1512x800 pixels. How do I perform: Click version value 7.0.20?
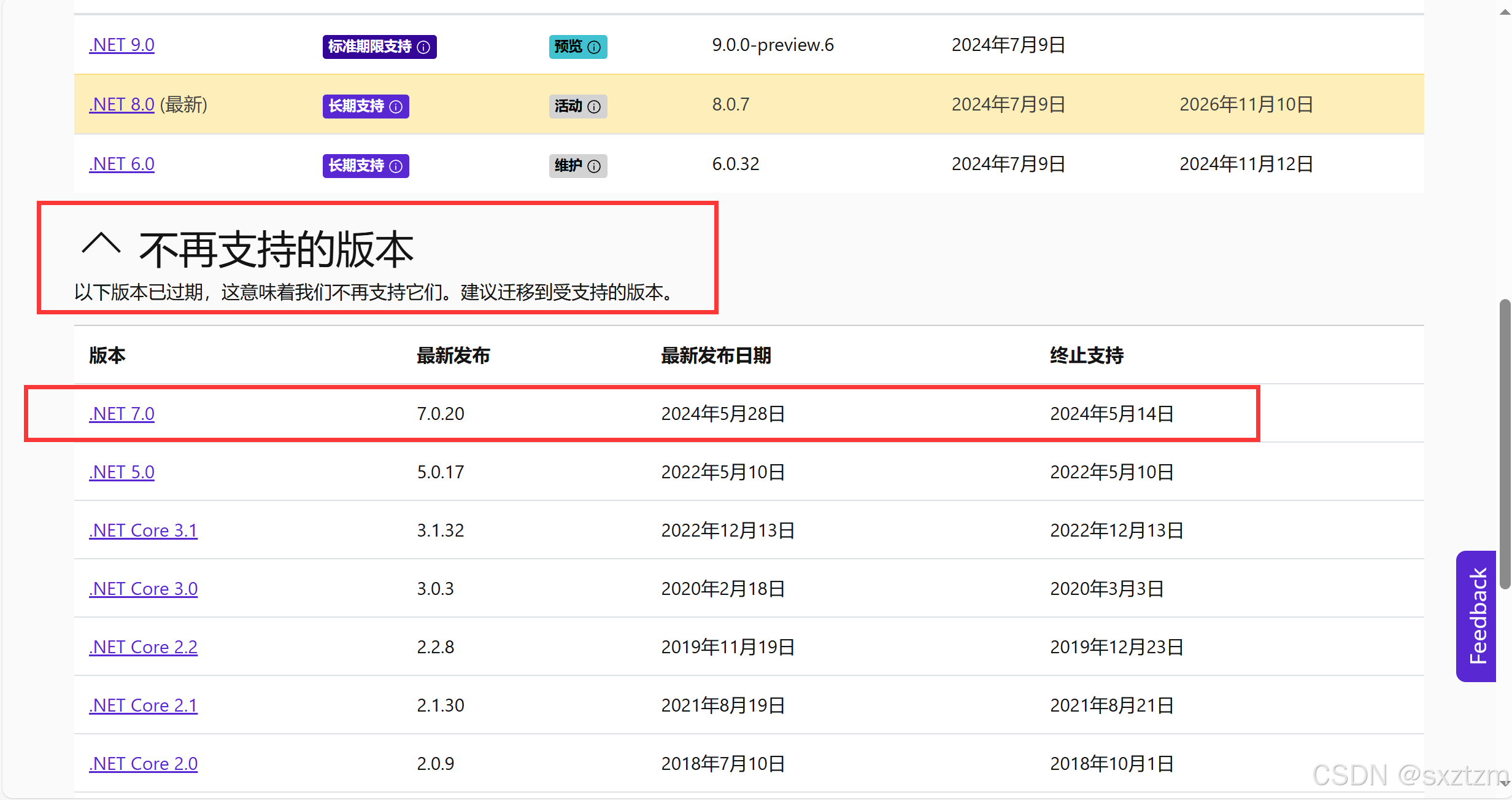coord(441,414)
